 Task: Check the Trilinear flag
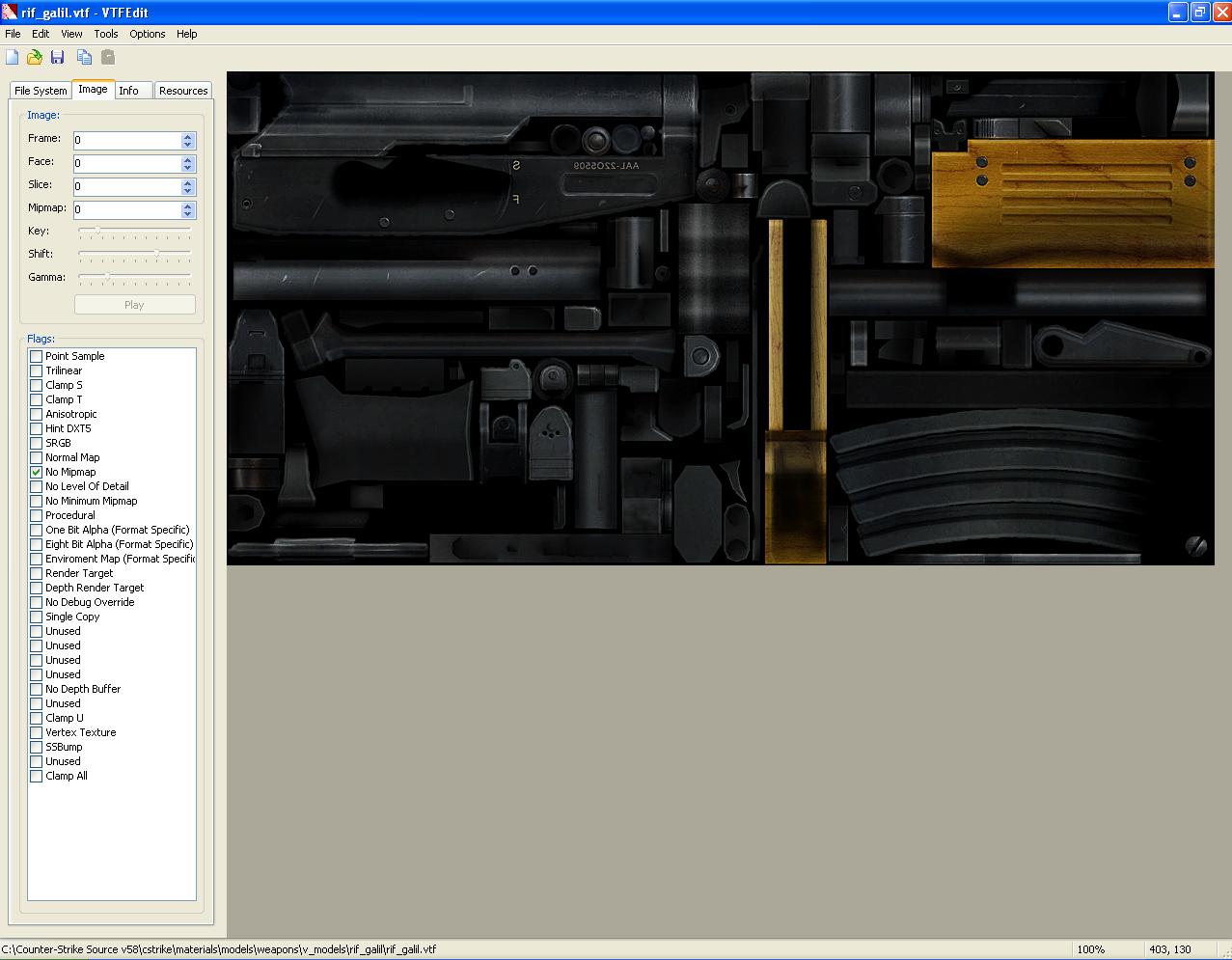[x=36, y=370]
